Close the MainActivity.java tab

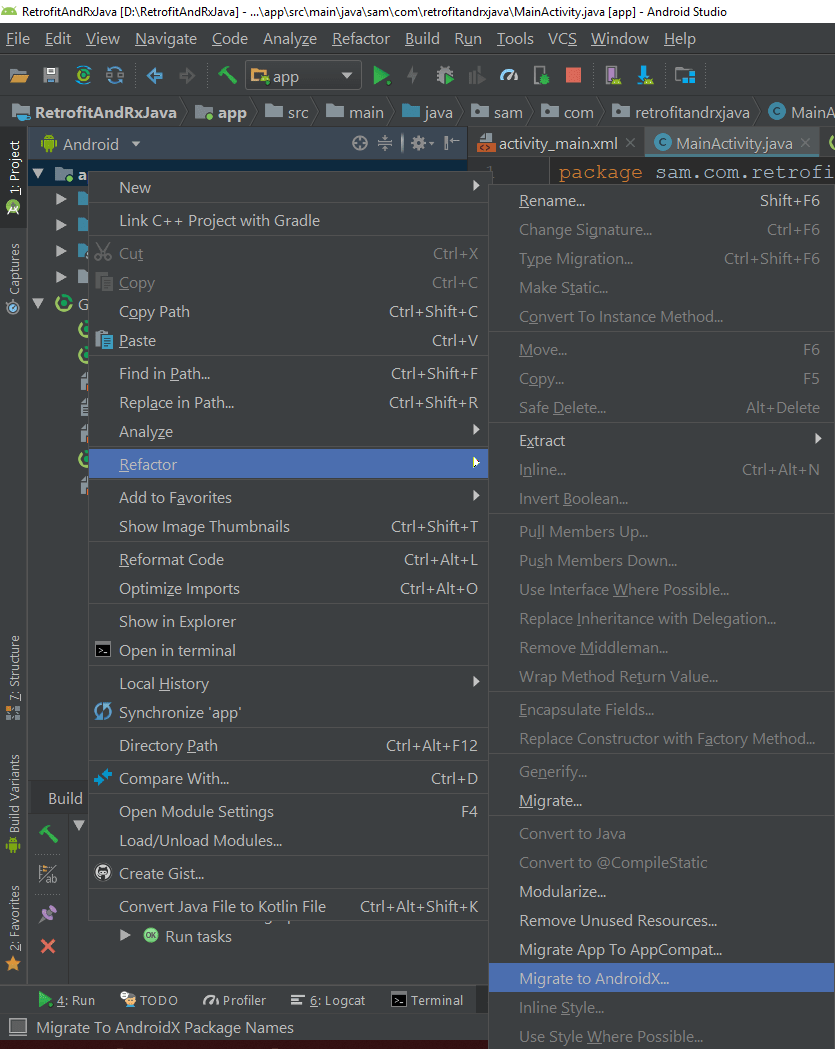point(806,142)
